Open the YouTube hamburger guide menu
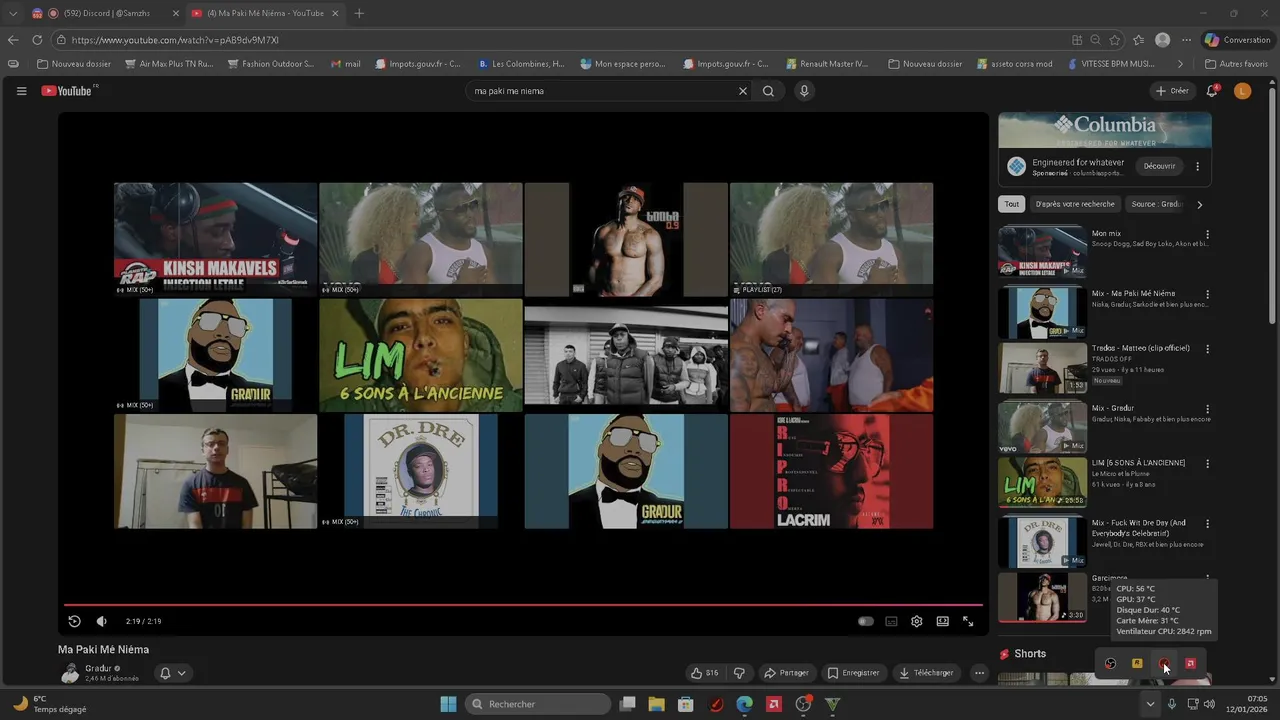The image size is (1280, 720). pyautogui.click(x=21, y=91)
